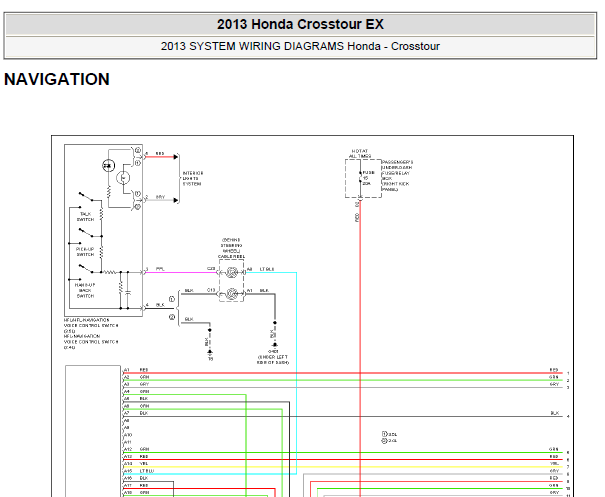The height and width of the screenshot is (497, 605).
Task: Click the 'YEL' label at pin A14
Action: pos(144,463)
